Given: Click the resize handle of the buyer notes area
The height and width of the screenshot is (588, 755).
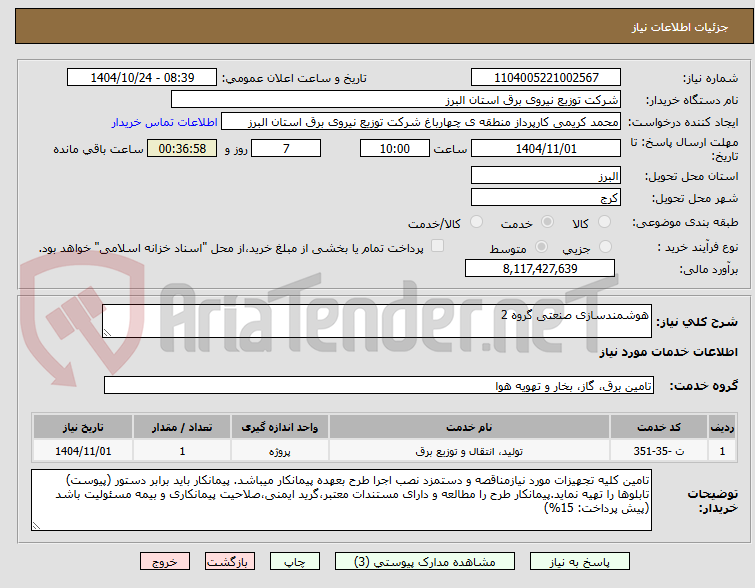Looking at the screenshot, I should tap(36, 526).
